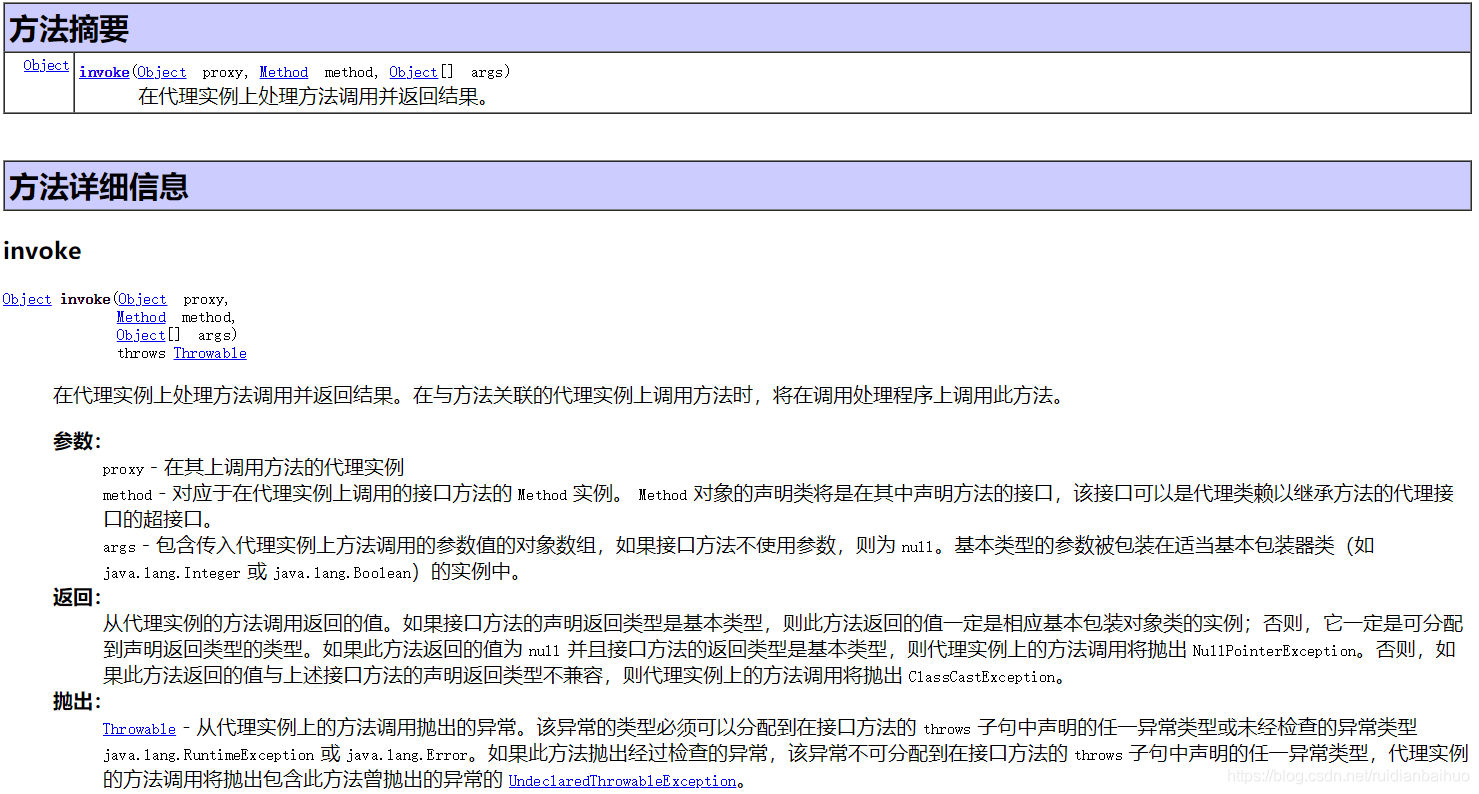Click the invoke method heading
Viewport: 1479px width, 794px height.
(x=42, y=251)
